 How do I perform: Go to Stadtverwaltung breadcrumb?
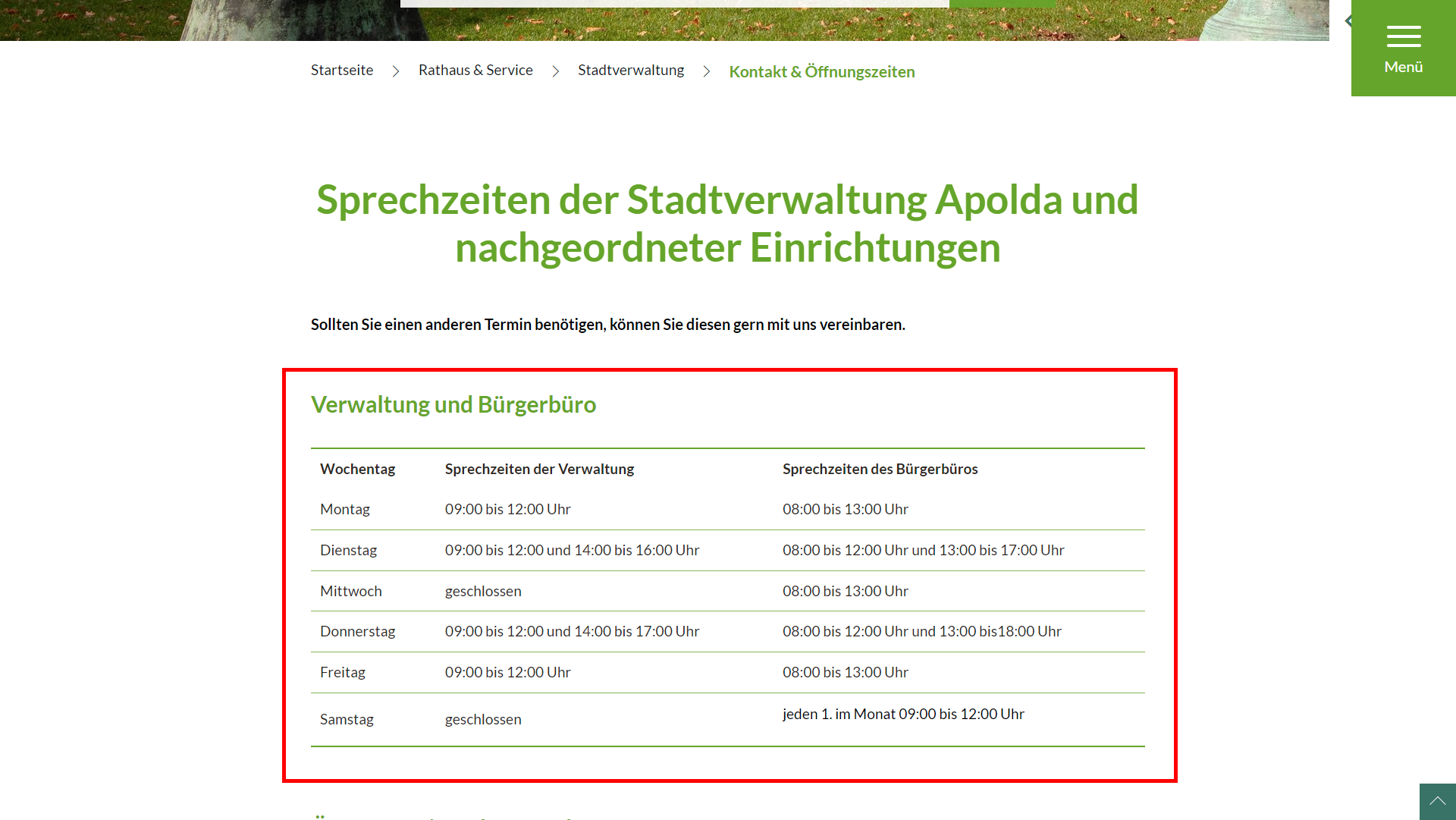click(630, 71)
